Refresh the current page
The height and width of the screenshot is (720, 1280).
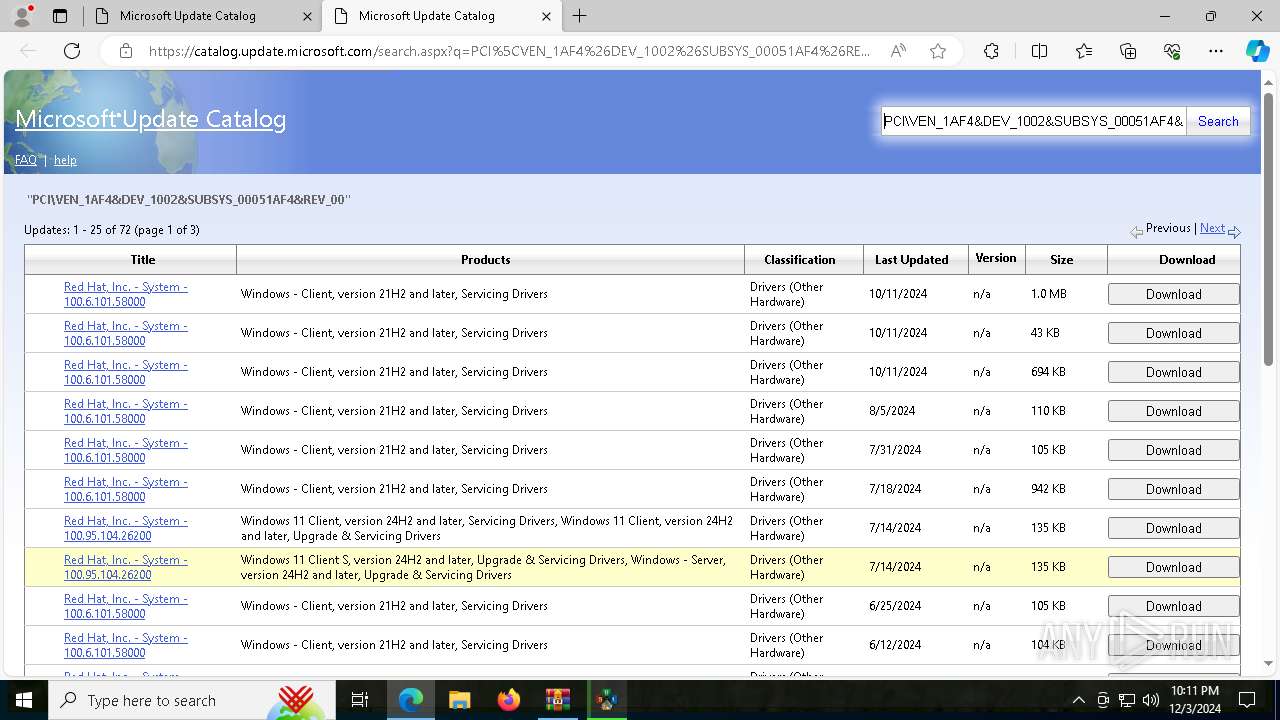[x=72, y=51]
